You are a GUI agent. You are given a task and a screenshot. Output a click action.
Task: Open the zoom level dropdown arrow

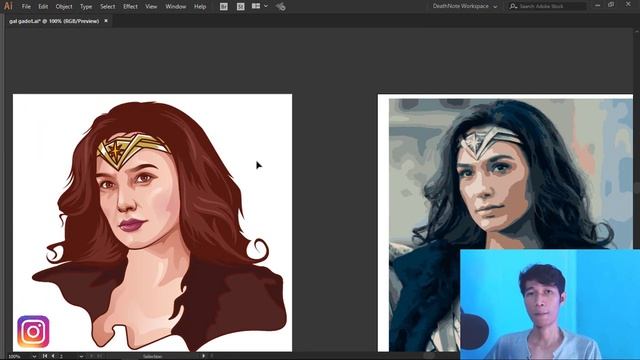click(x=34, y=356)
